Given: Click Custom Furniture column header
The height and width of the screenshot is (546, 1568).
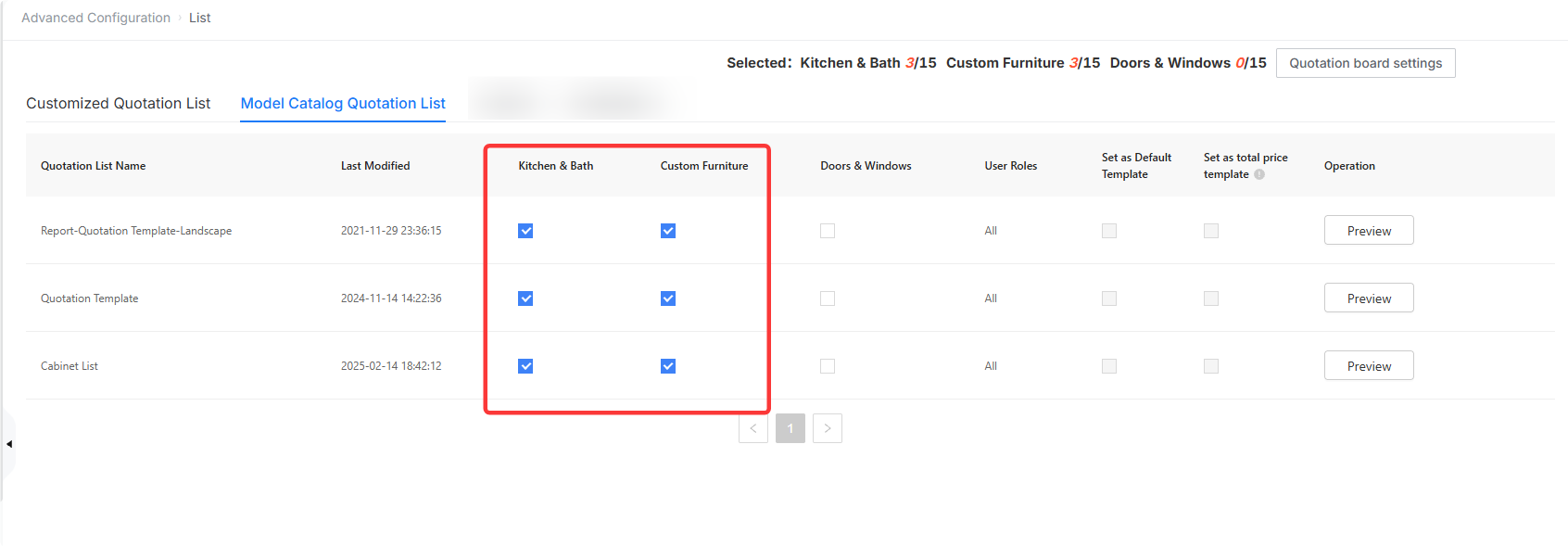Looking at the screenshot, I should (x=704, y=166).
